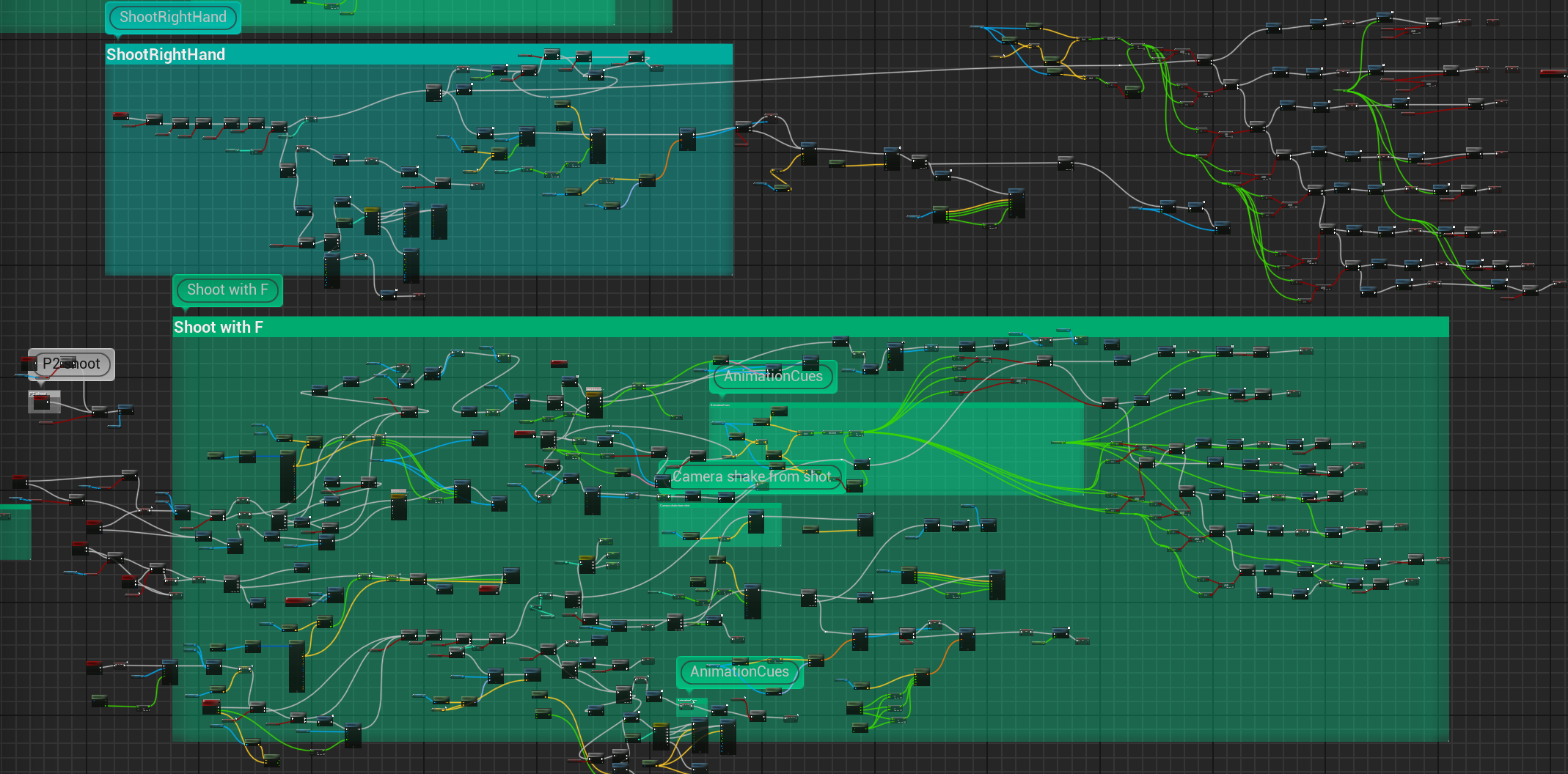The width and height of the screenshot is (1568, 774).
Task: Select the upper AnimationCues comment bubble
Action: (x=774, y=377)
